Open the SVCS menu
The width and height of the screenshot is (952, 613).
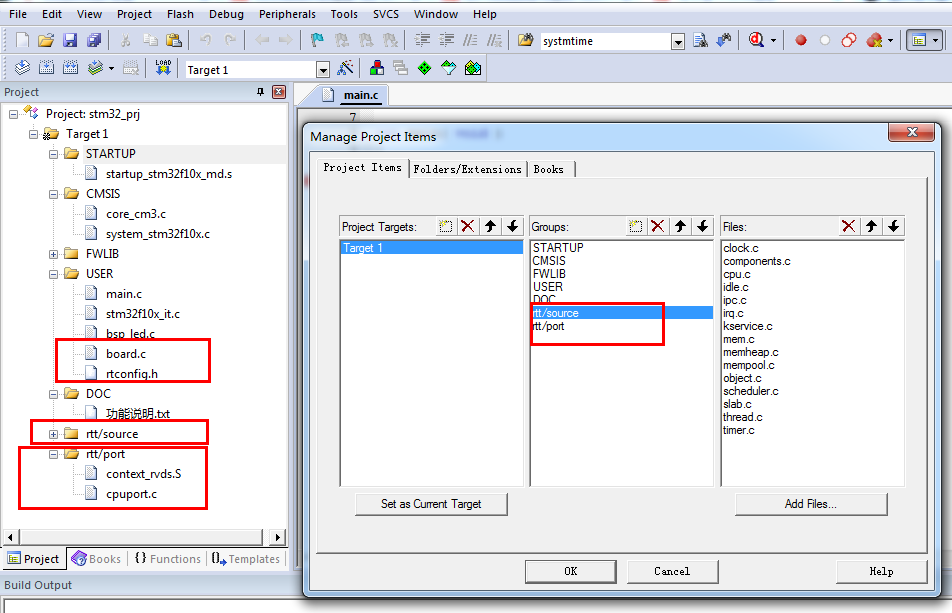386,14
